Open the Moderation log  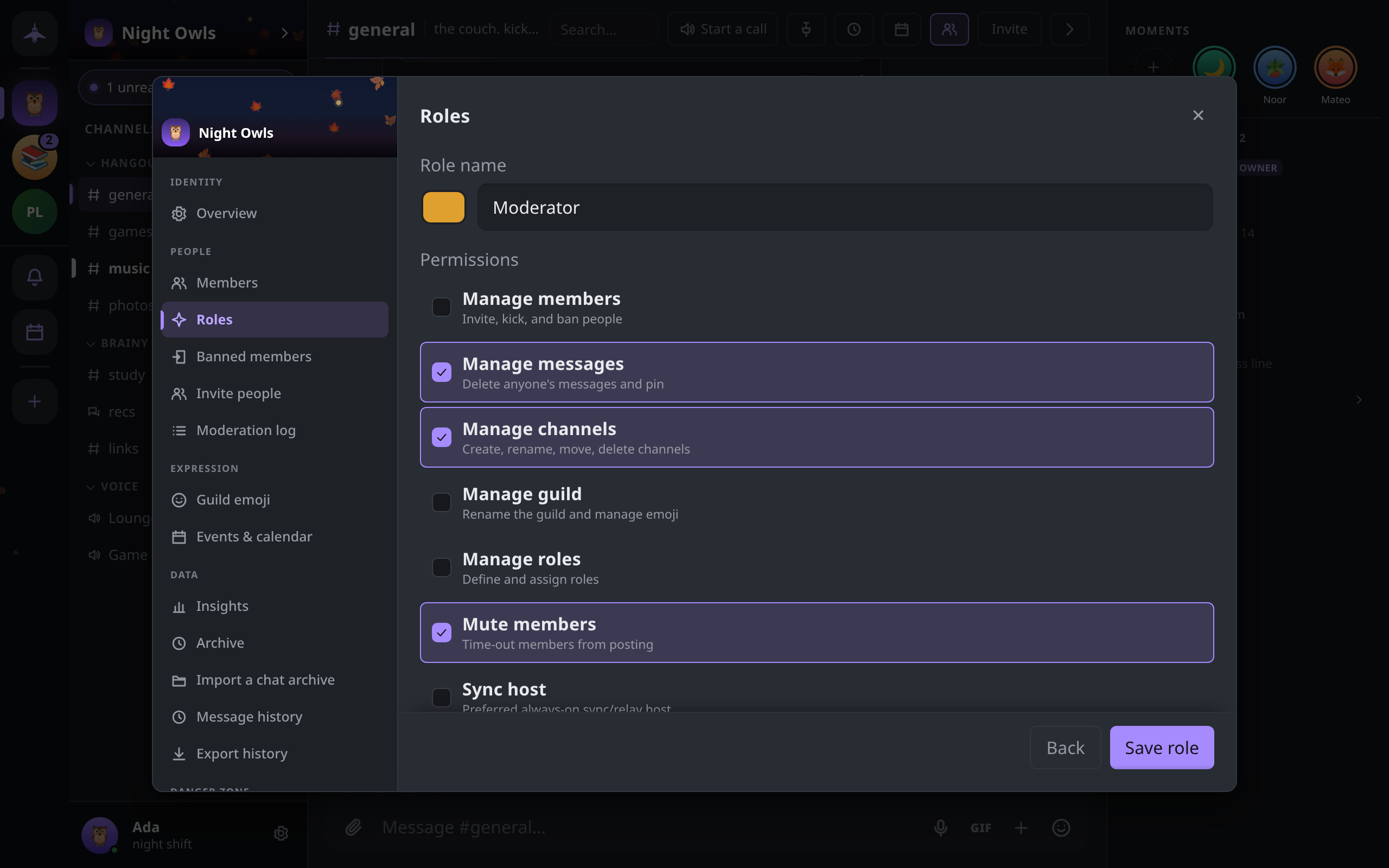[x=275, y=430]
